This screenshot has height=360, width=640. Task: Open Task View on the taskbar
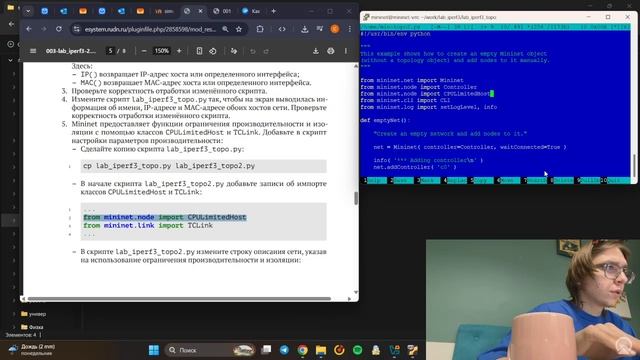coord(266,350)
